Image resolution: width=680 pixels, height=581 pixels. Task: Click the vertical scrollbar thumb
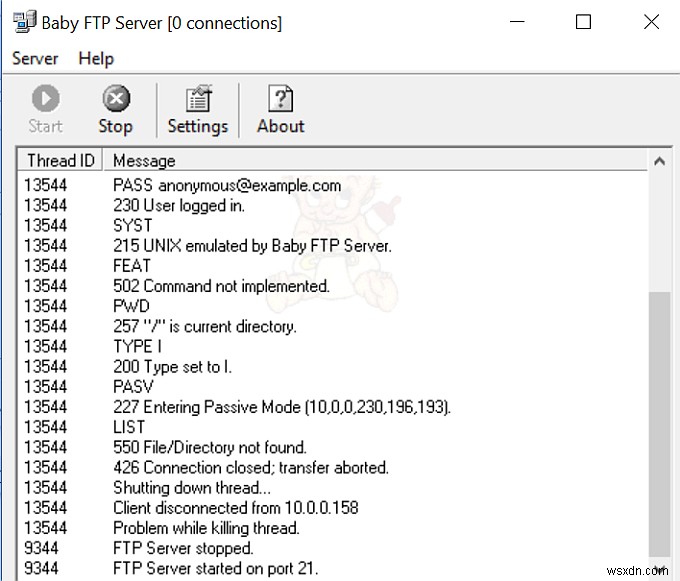tap(660, 420)
